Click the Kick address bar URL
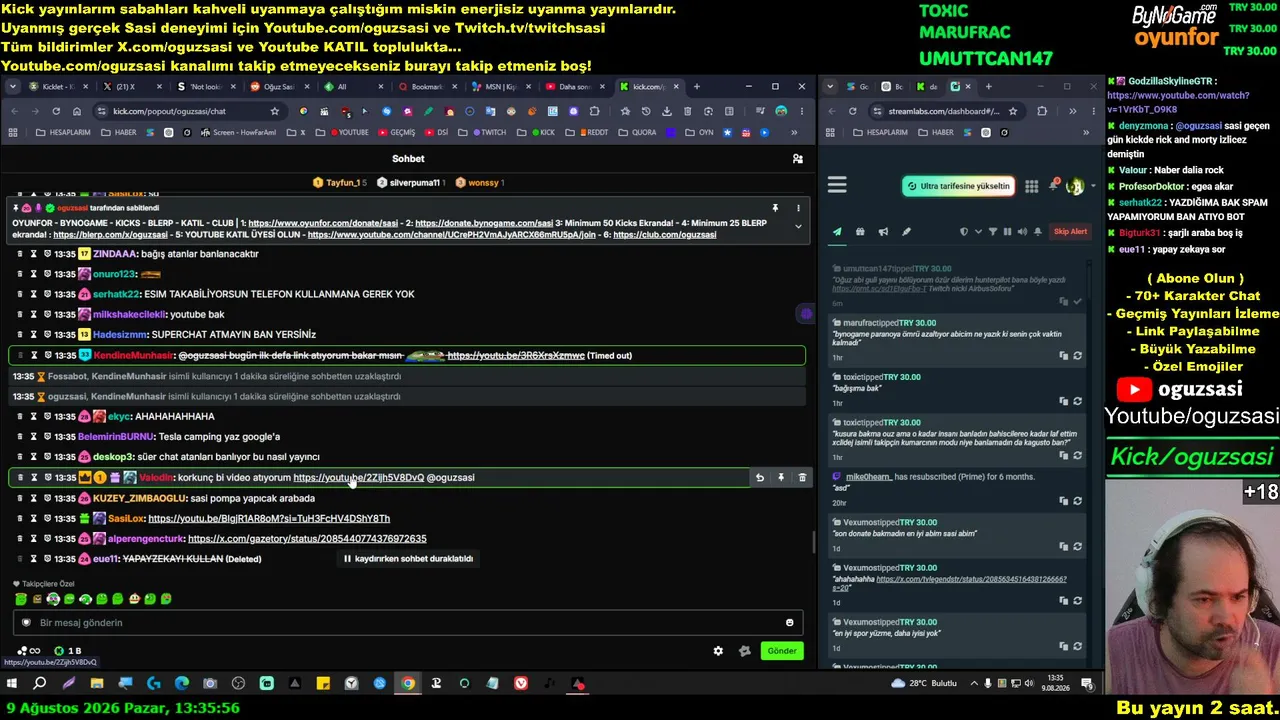Viewport: 1280px width, 720px height. [170, 111]
